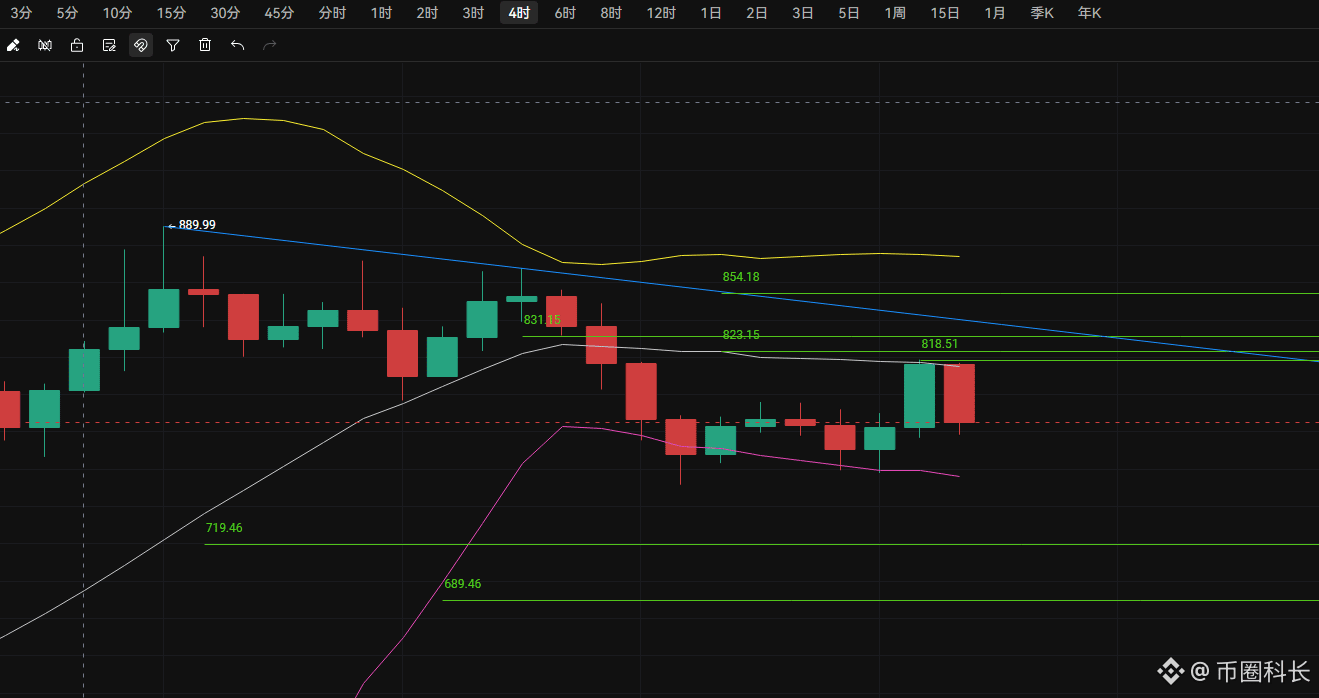Switch to 6时 timeframe
Viewport: 1319px width, 698px height.
[565, 13]
